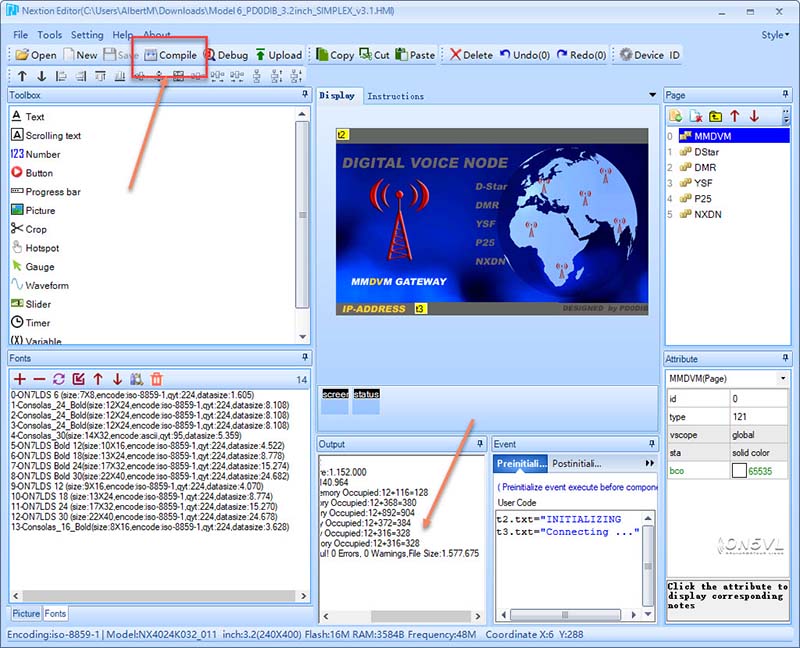Viewport: 800px width, 648px height.
Task: Select the Progress bar component
Action: pyautogui.click(x=46, y=192)
